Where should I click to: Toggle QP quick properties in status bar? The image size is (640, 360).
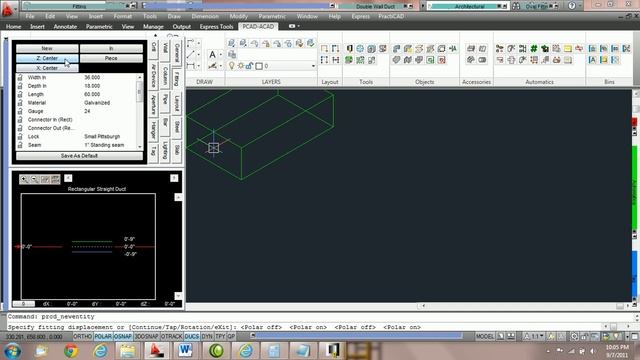coord(231,336)
